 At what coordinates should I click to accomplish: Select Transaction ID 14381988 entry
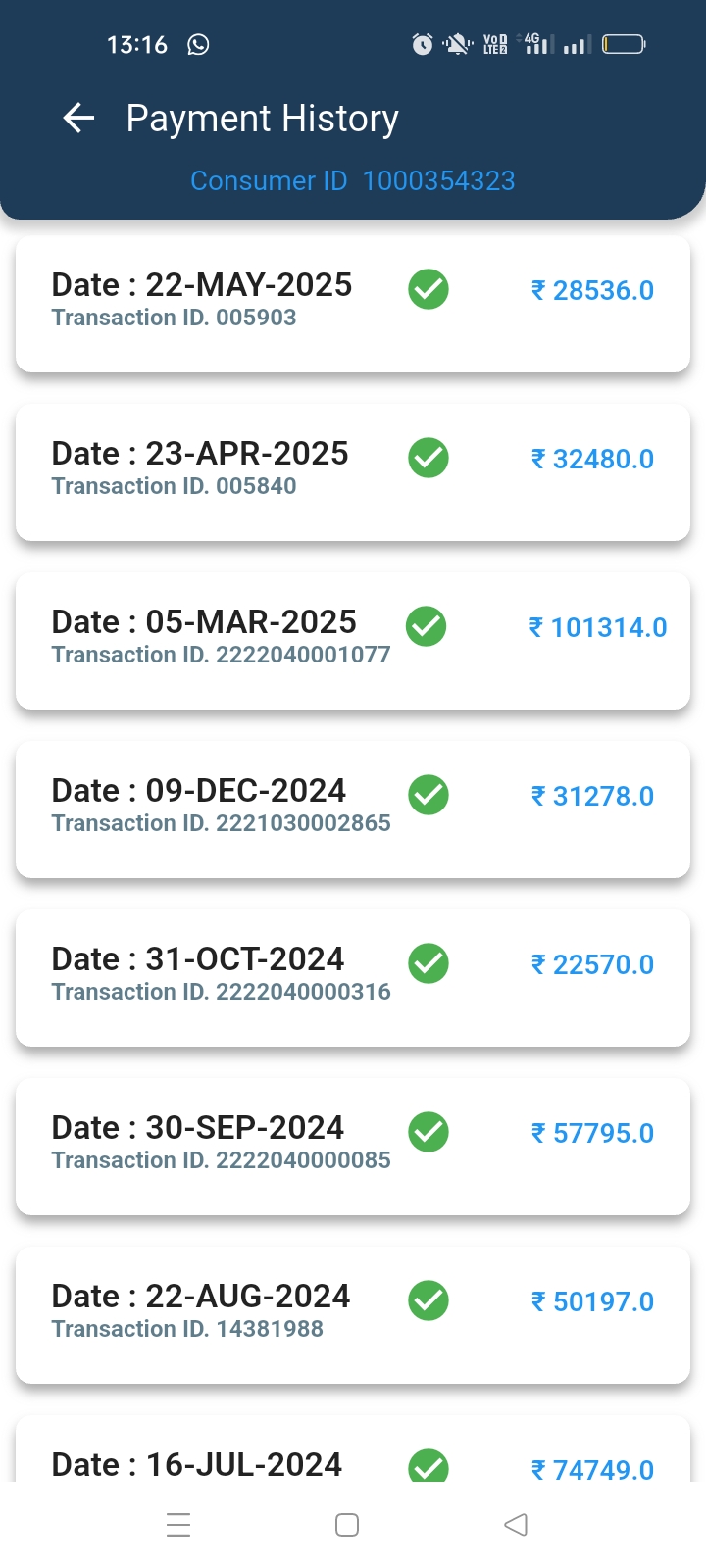coord(188,1329)
